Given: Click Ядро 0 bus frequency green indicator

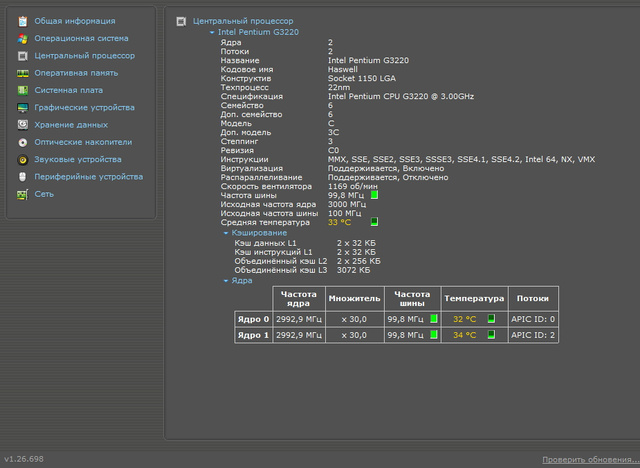Looking at the screenshot, I should 434,319.
